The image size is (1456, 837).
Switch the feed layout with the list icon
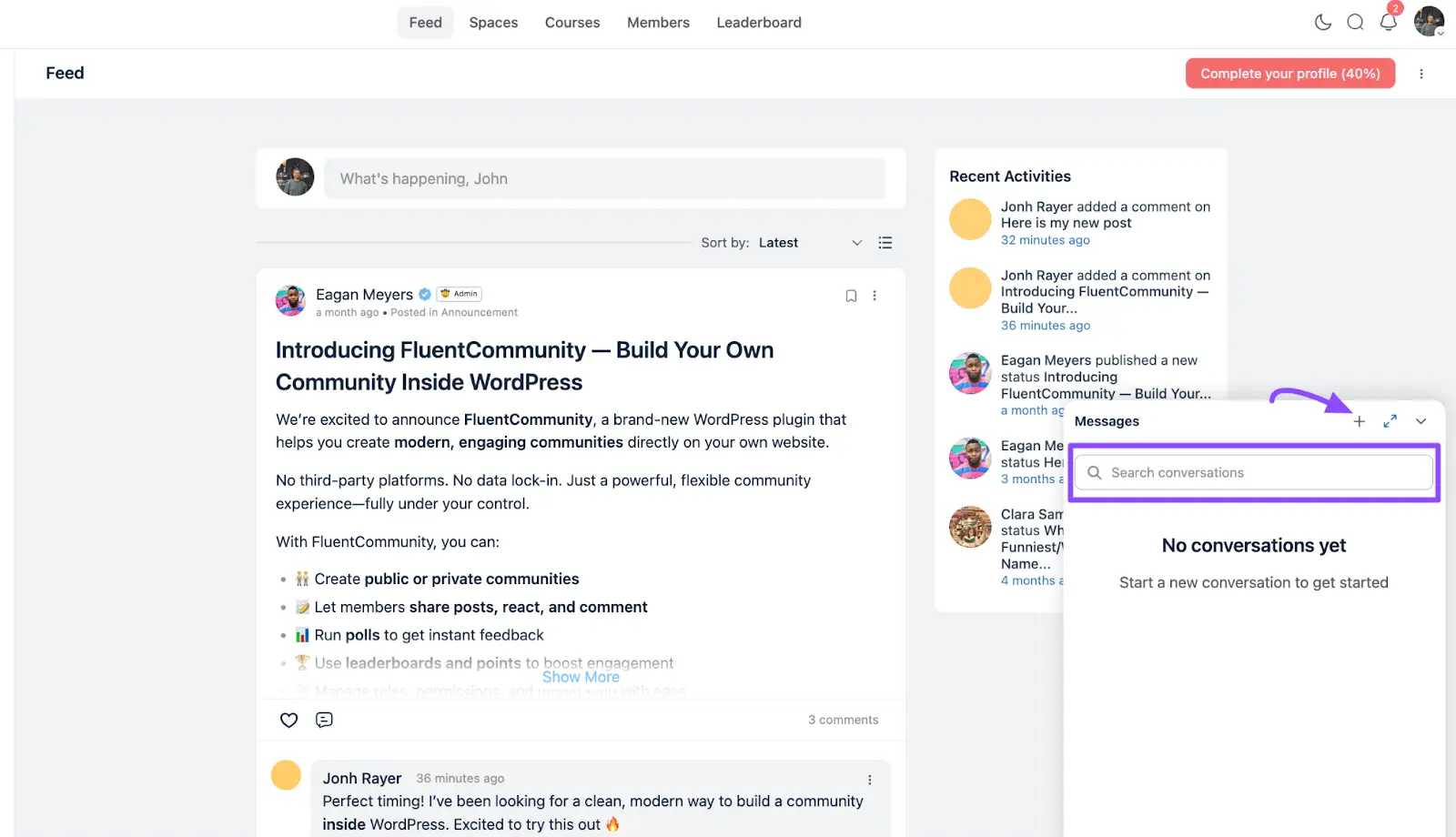point(885,243)
